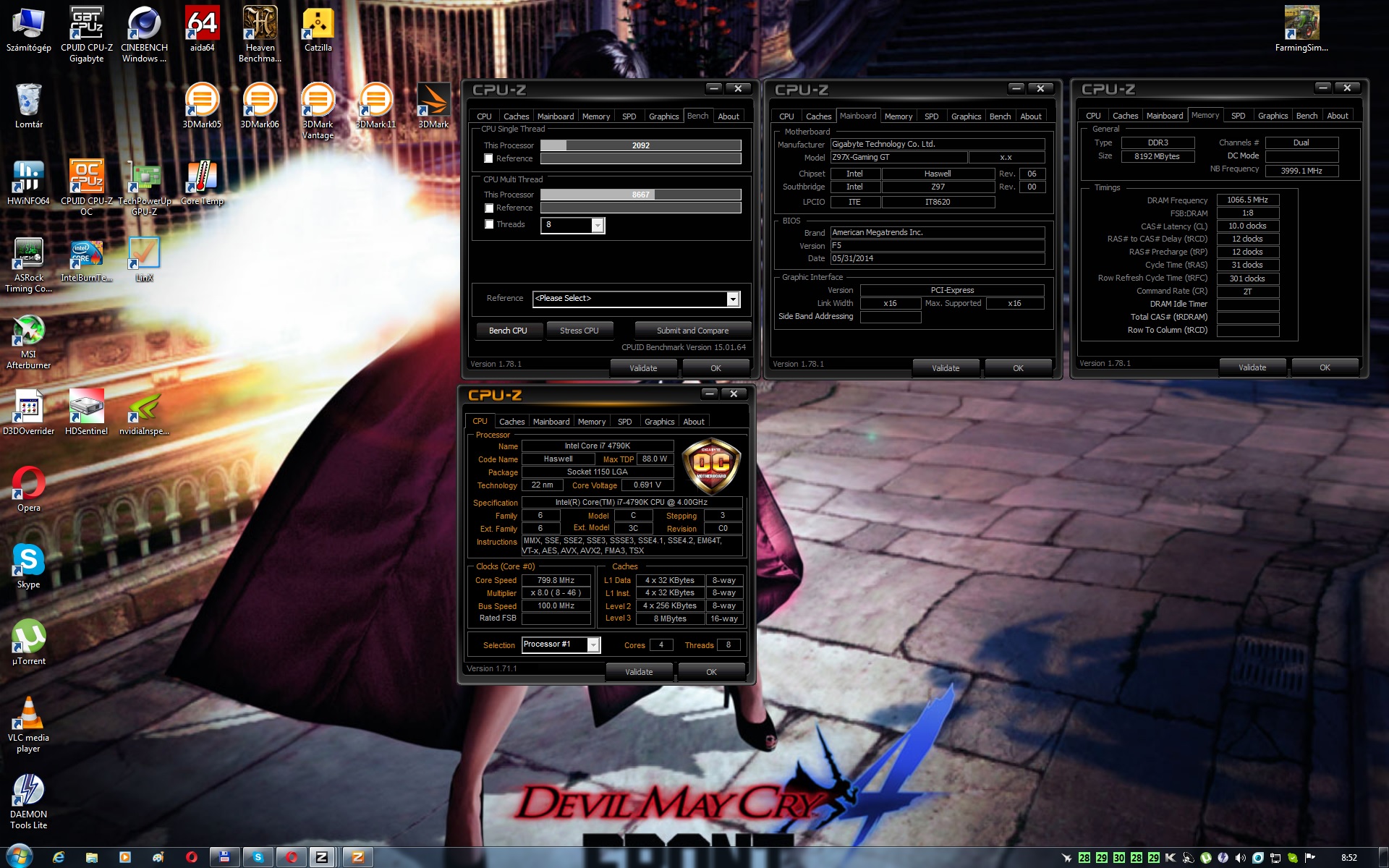The image size is (1389, 868).
Task: Open Caches tab in bottom CPU-Z window
Action: (x=511, y=421)
